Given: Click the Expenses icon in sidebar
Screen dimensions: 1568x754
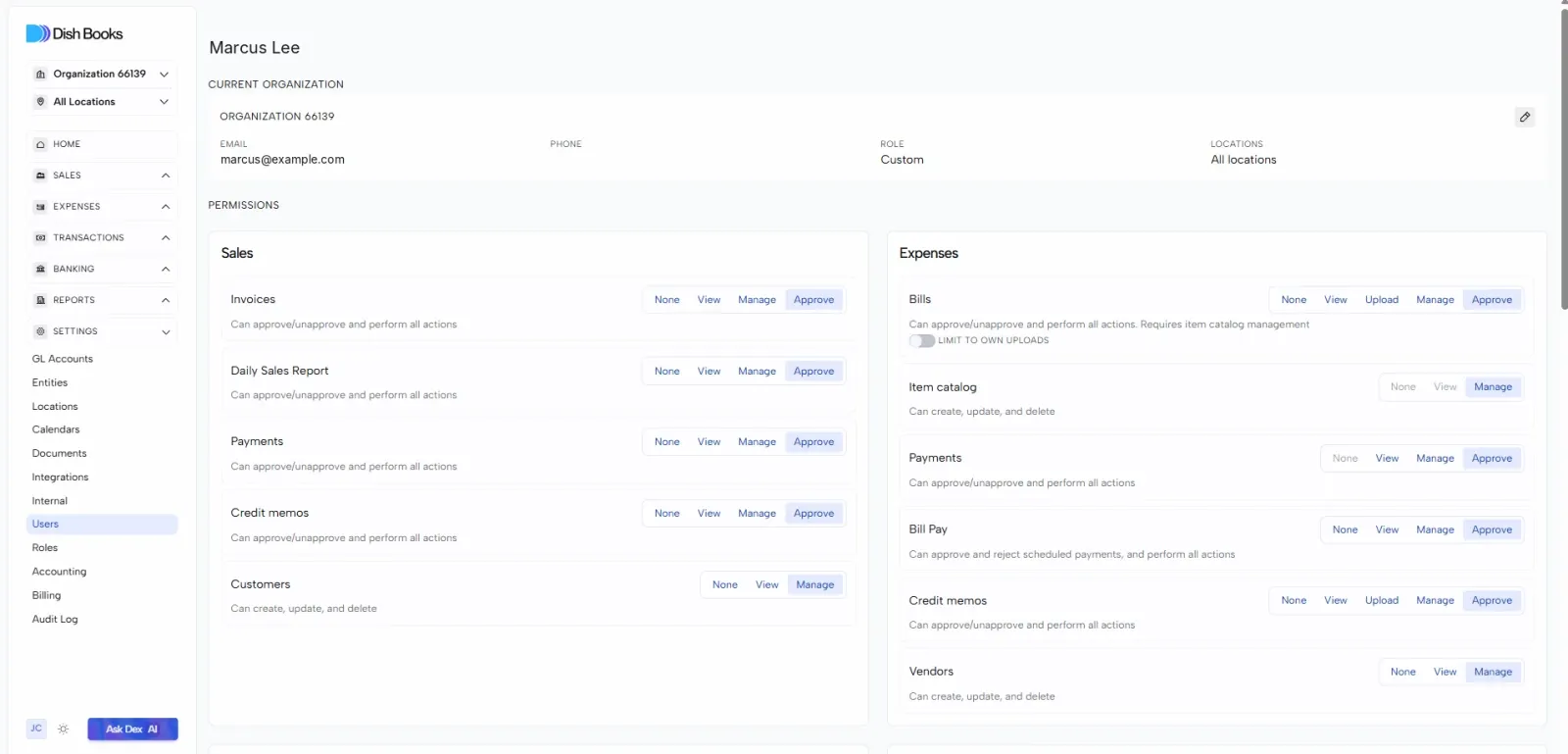Looking at the screenshot, I should pyautogui.click(x=40, y=207).
